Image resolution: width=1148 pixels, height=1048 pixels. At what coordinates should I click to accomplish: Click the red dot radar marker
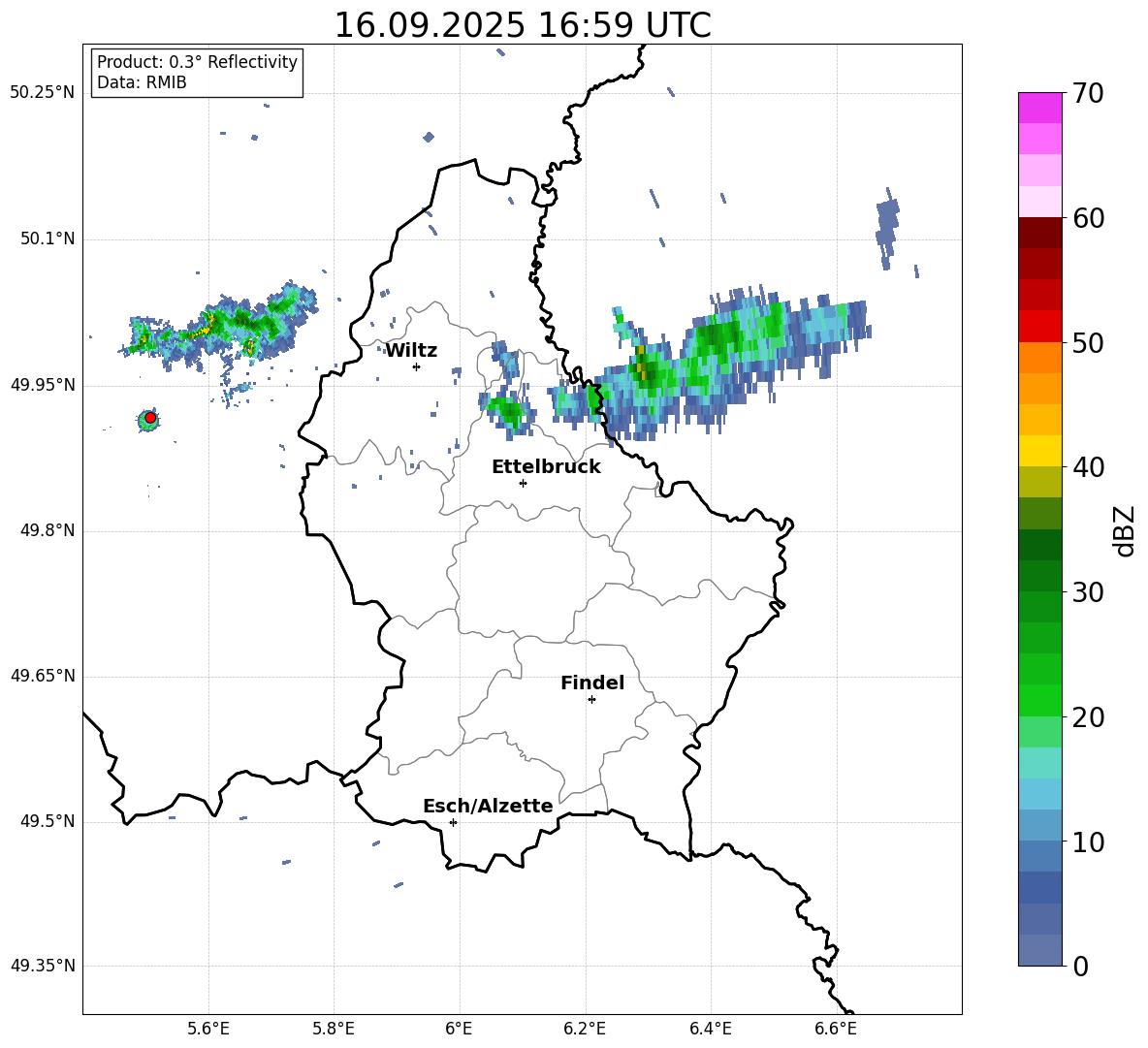coord(150,418)
